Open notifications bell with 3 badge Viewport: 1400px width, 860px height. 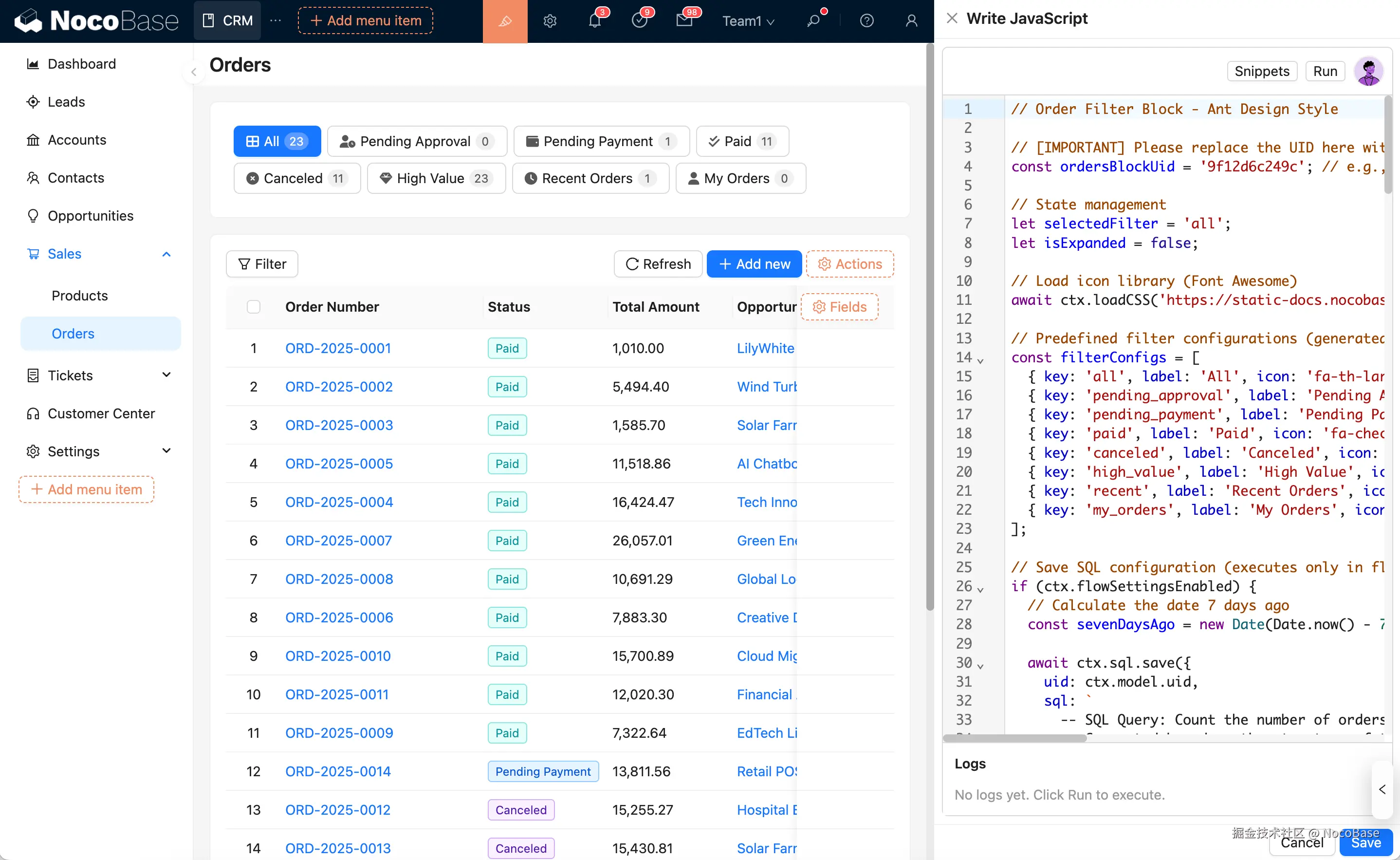[594, 21]
